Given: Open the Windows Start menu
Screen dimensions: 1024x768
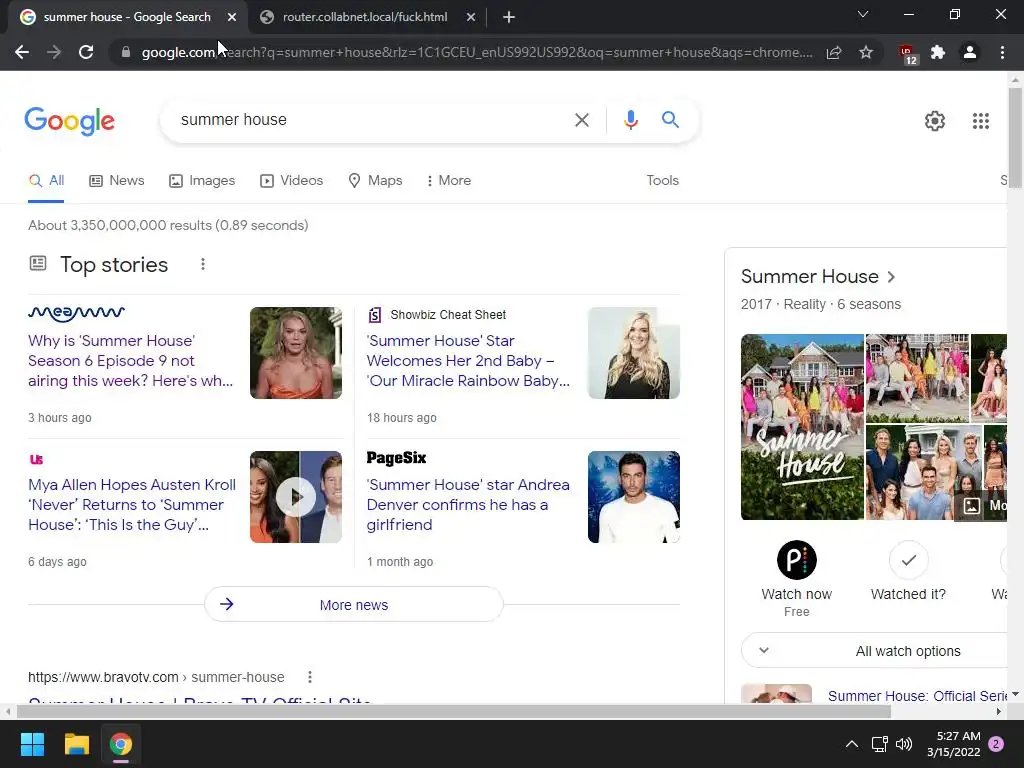Looking at the screenshot, I should tap(32, 744).
